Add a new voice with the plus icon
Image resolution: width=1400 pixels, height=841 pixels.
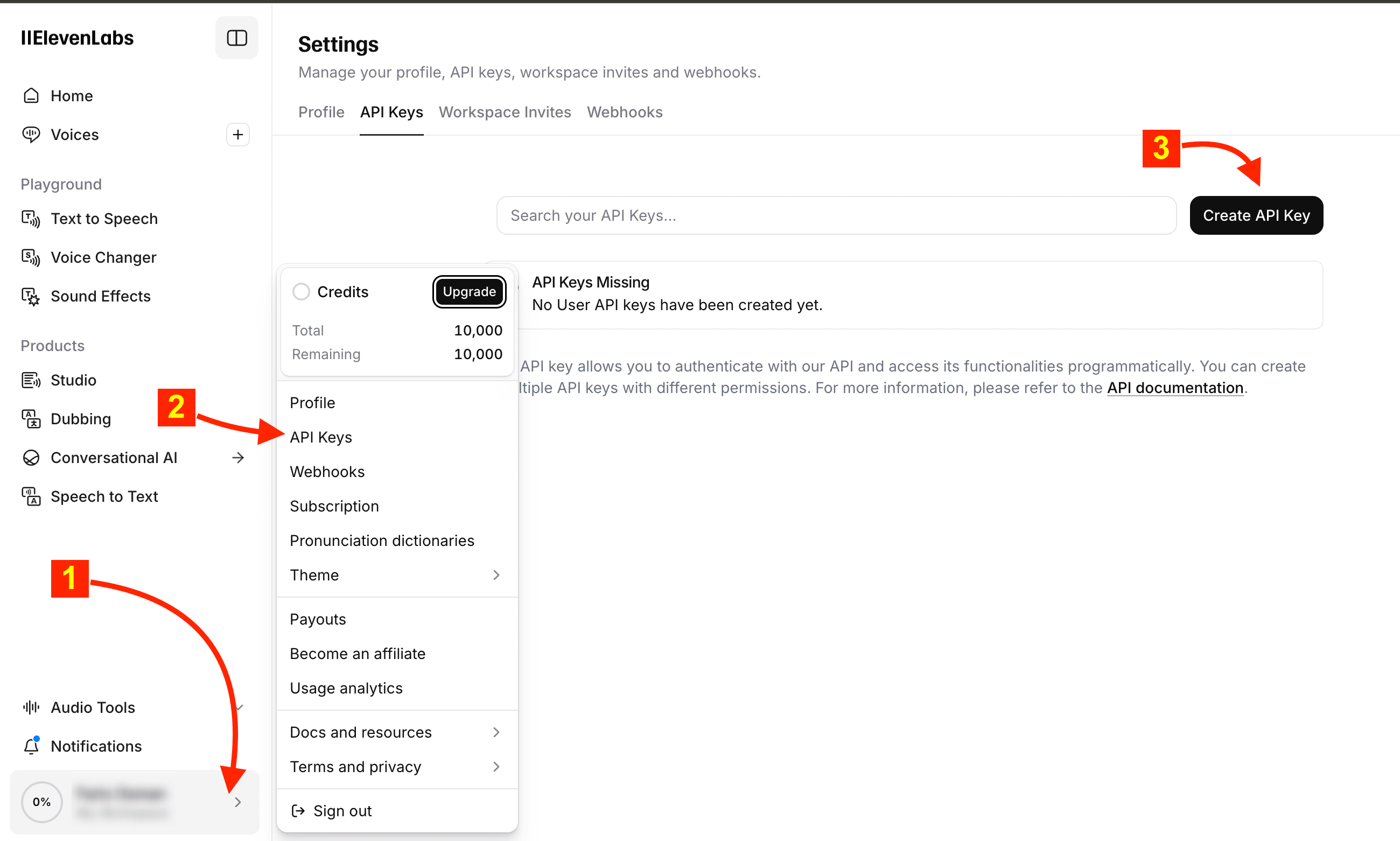237,134
